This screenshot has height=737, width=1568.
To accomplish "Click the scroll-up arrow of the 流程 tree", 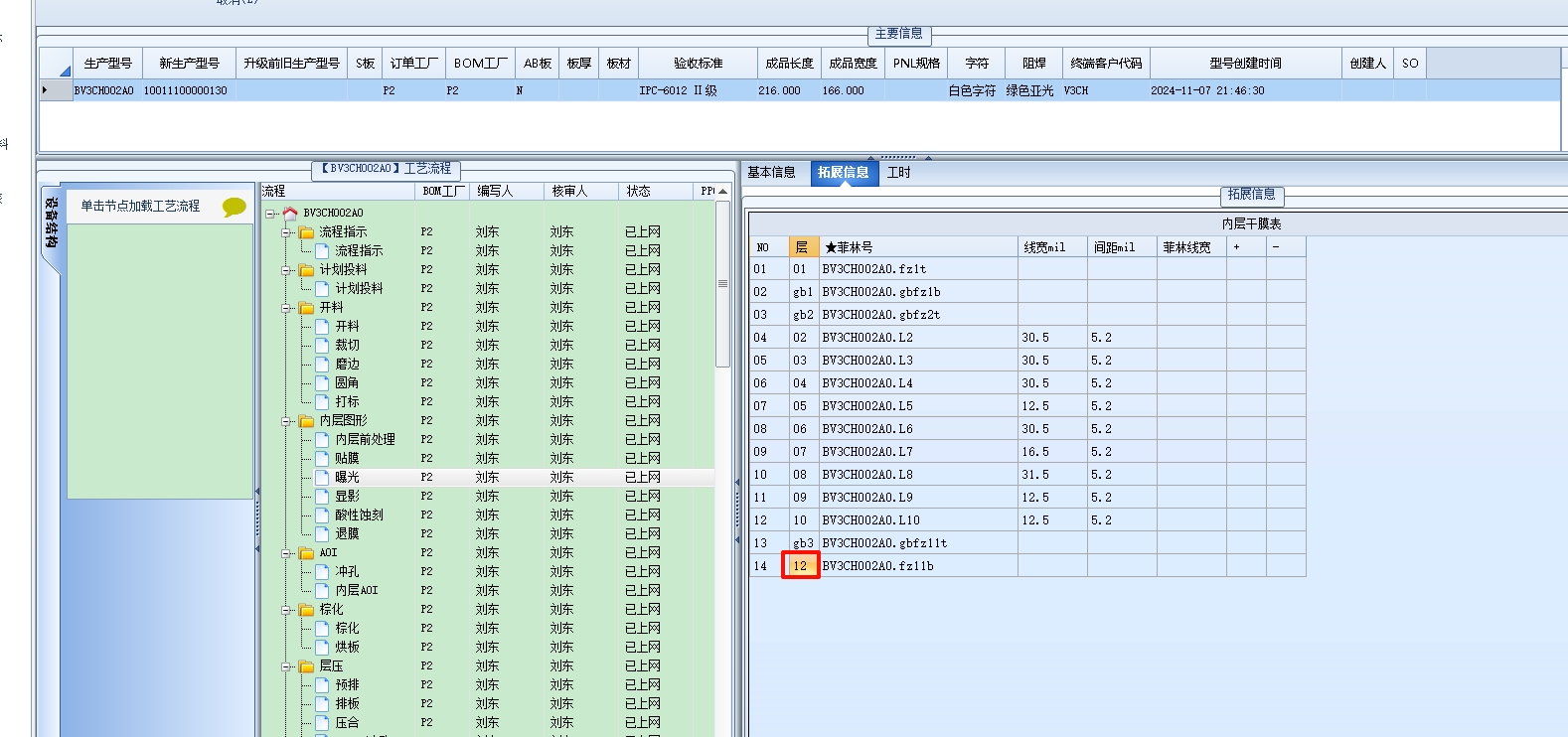I will 722,191.
